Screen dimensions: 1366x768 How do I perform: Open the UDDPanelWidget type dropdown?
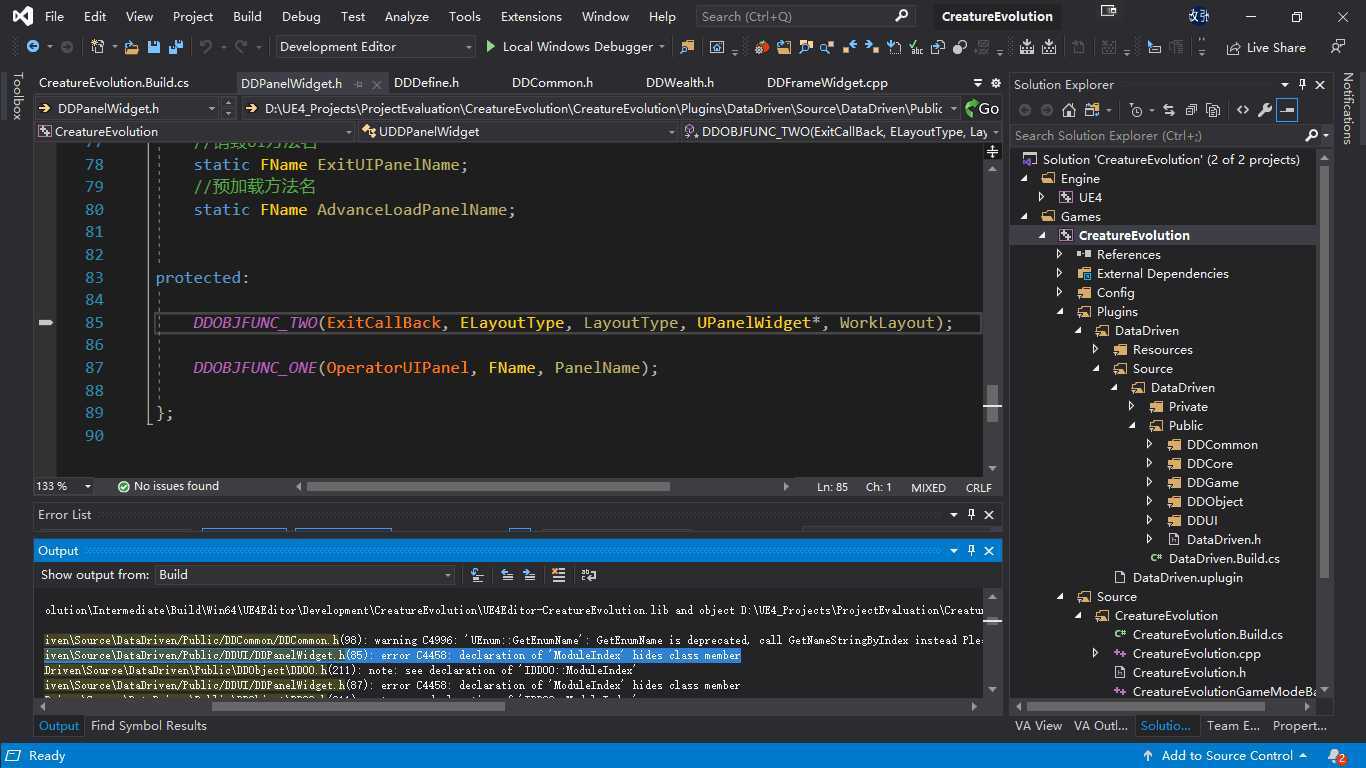(x=519, y=132)
